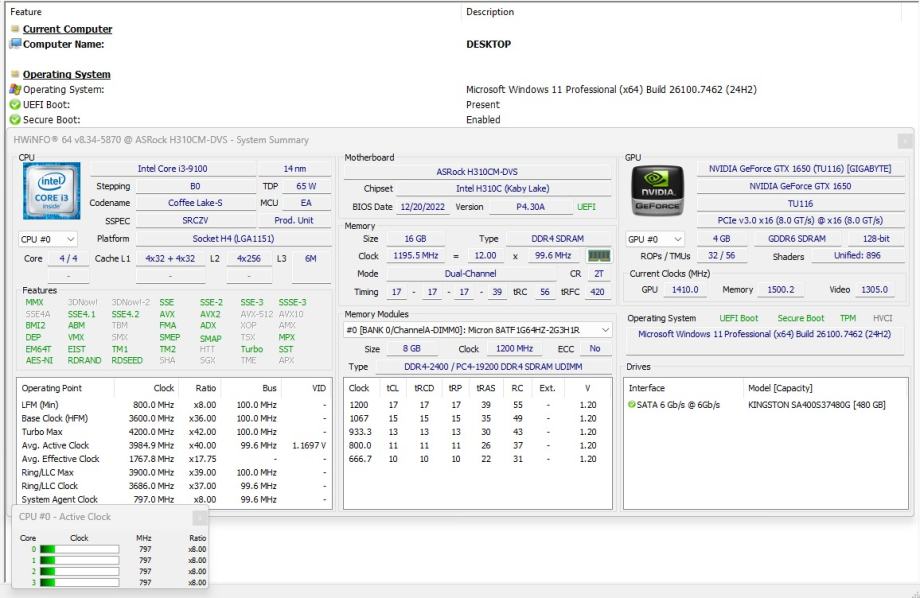Click the Secure Boot green check icon
920x598 pixels.
click(x=15, y=120)
